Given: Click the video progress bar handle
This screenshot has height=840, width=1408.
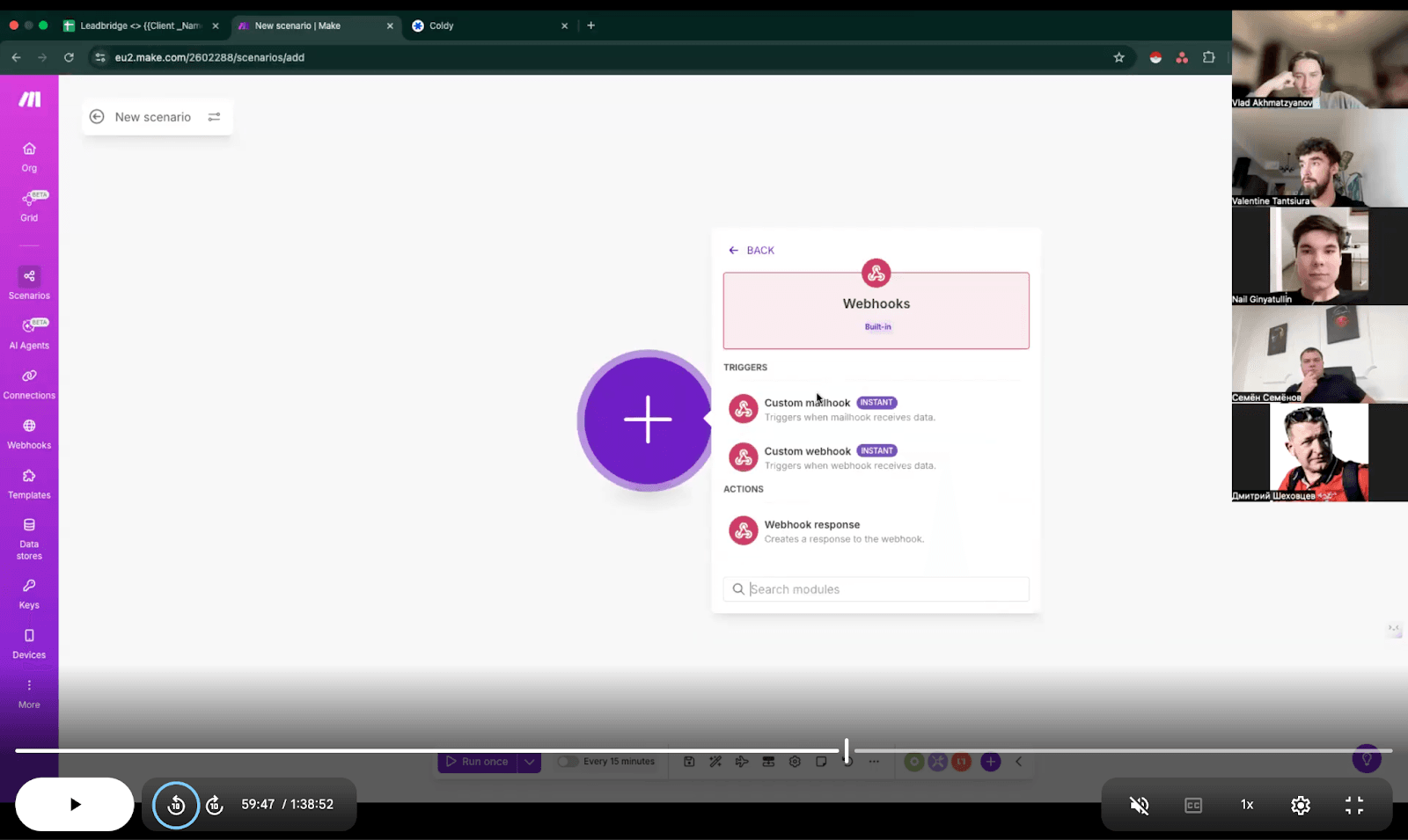Looking at the screenshot, I should click(847, 750).
